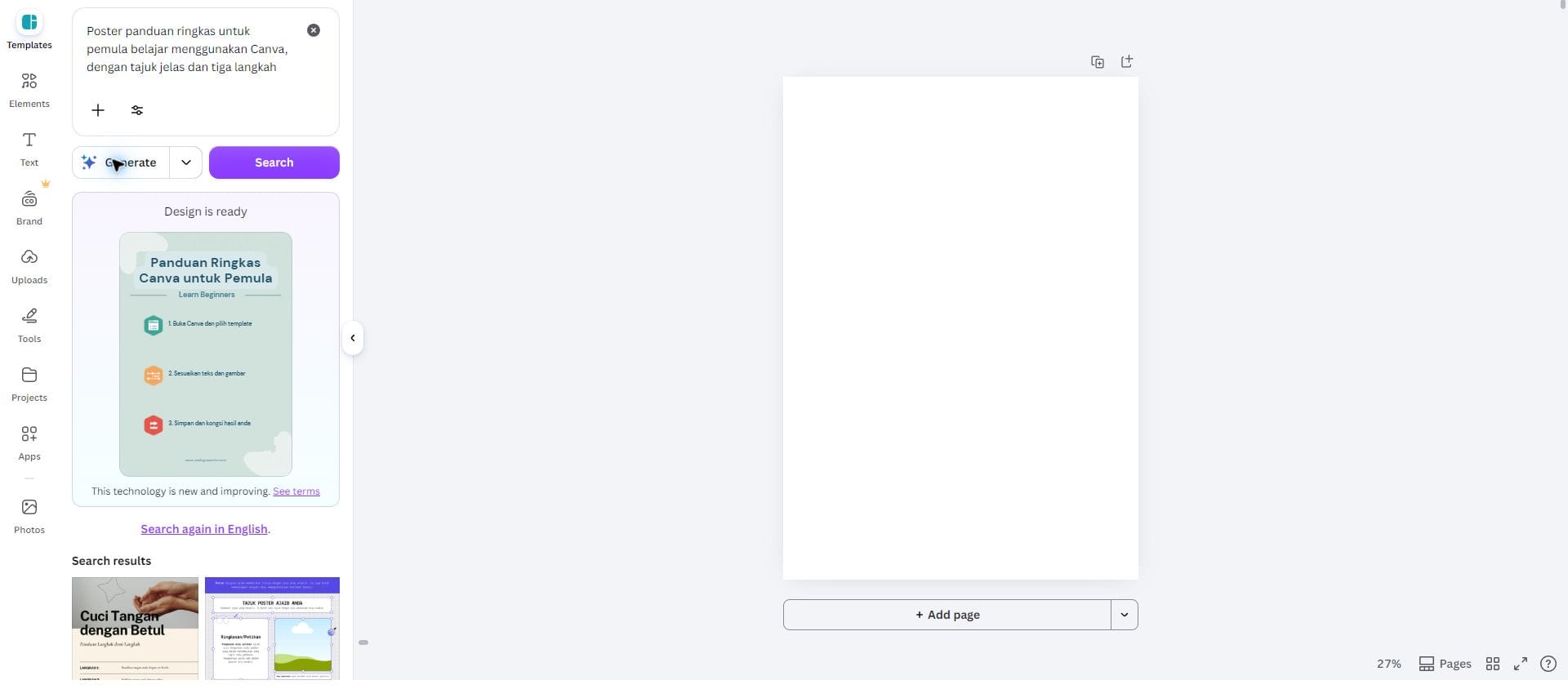
Task: Open the Pages view
Action: point(1445,664)
